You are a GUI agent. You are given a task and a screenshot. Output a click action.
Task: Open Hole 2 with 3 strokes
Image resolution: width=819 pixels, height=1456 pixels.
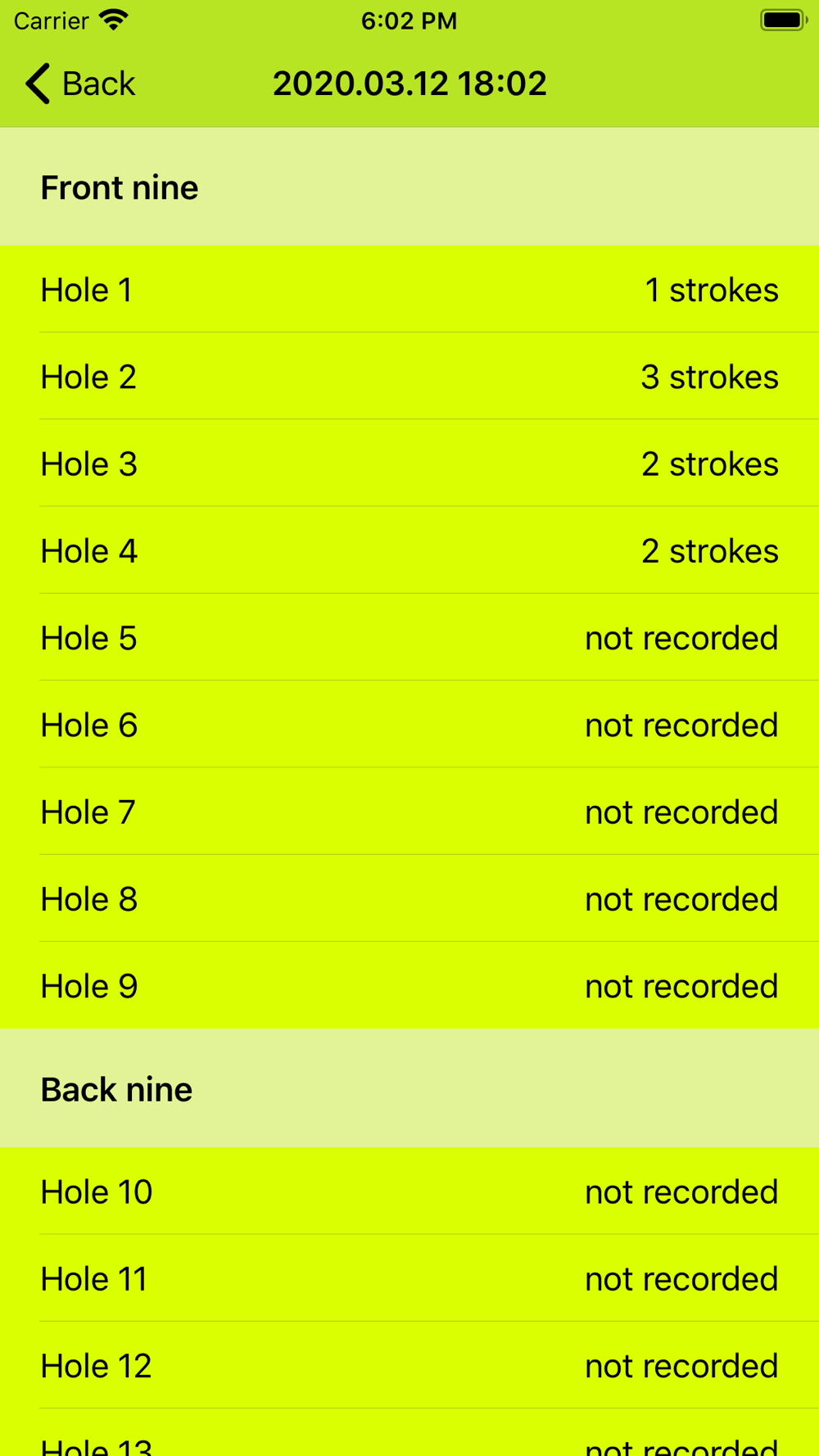[x=409, y=376]
